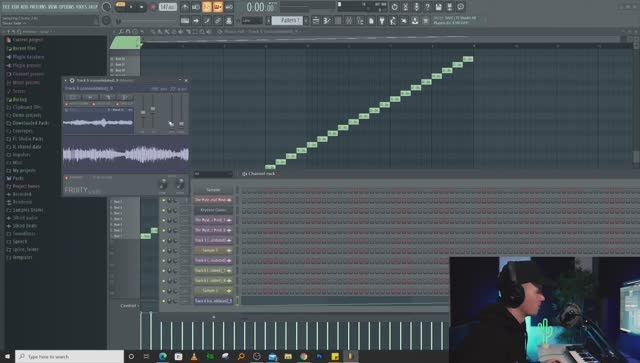This screenshot has width=640, height=363.
Task: Click the plugin picker plug icon
Action: point(382,20)
